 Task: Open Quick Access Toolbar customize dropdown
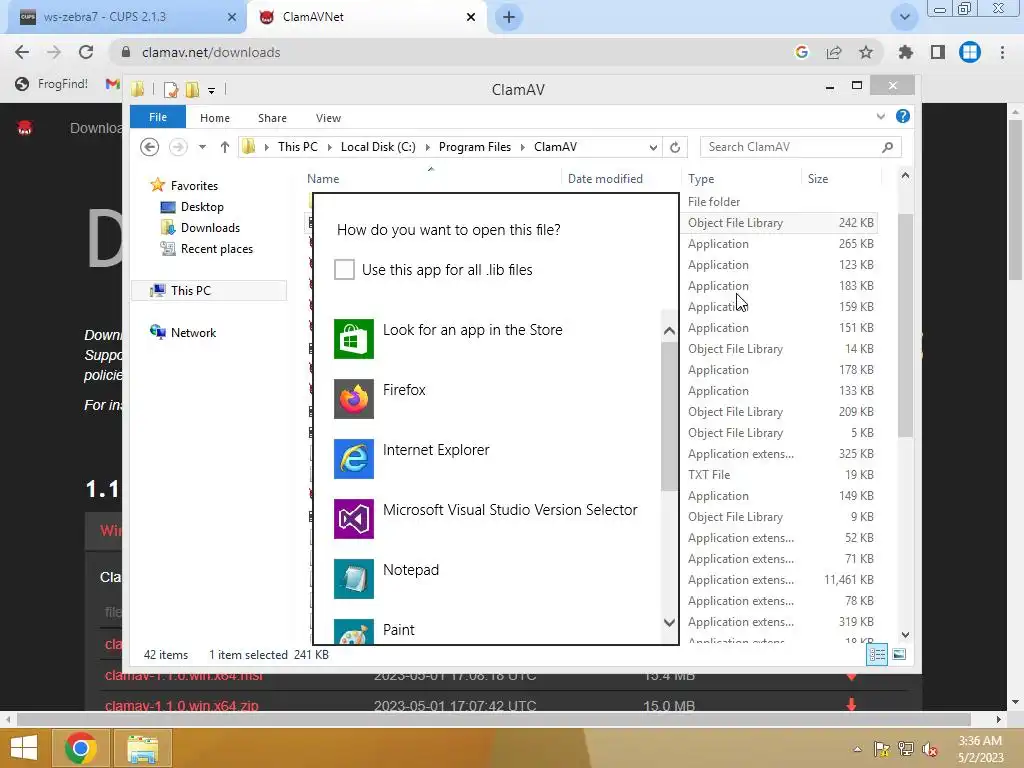pos(212,90)
